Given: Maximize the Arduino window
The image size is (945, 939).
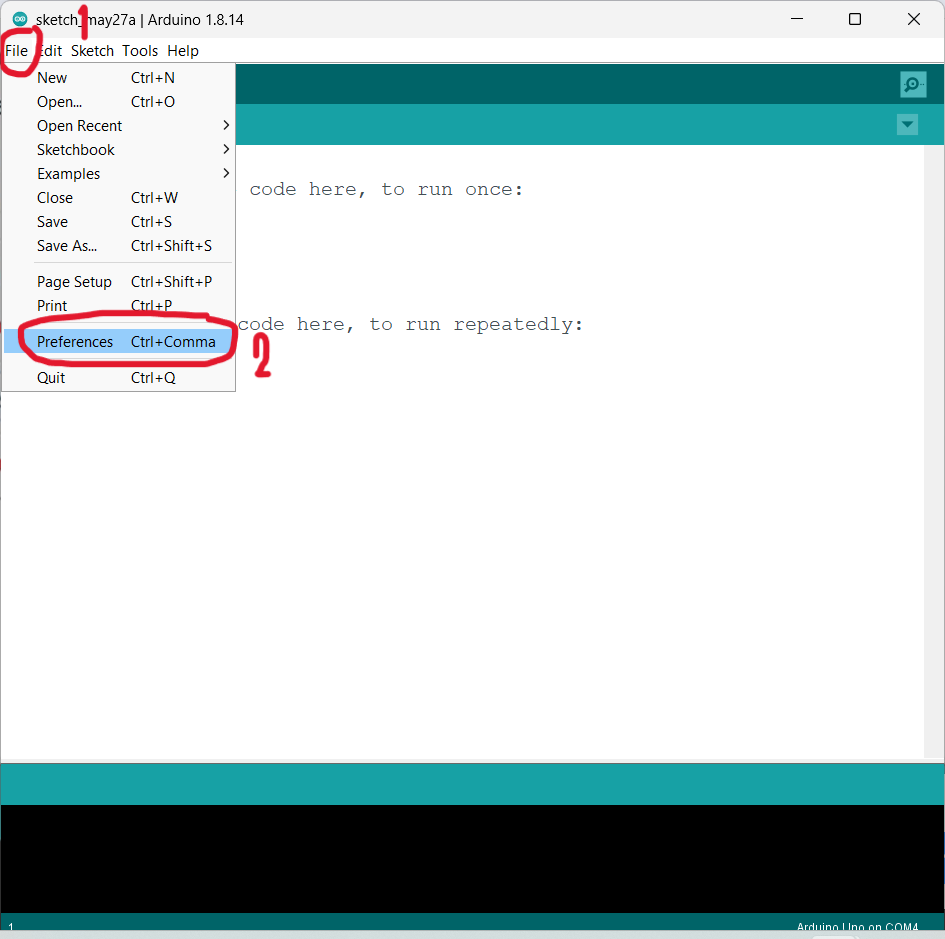Looking at the screenshot, I should (855, 19).
